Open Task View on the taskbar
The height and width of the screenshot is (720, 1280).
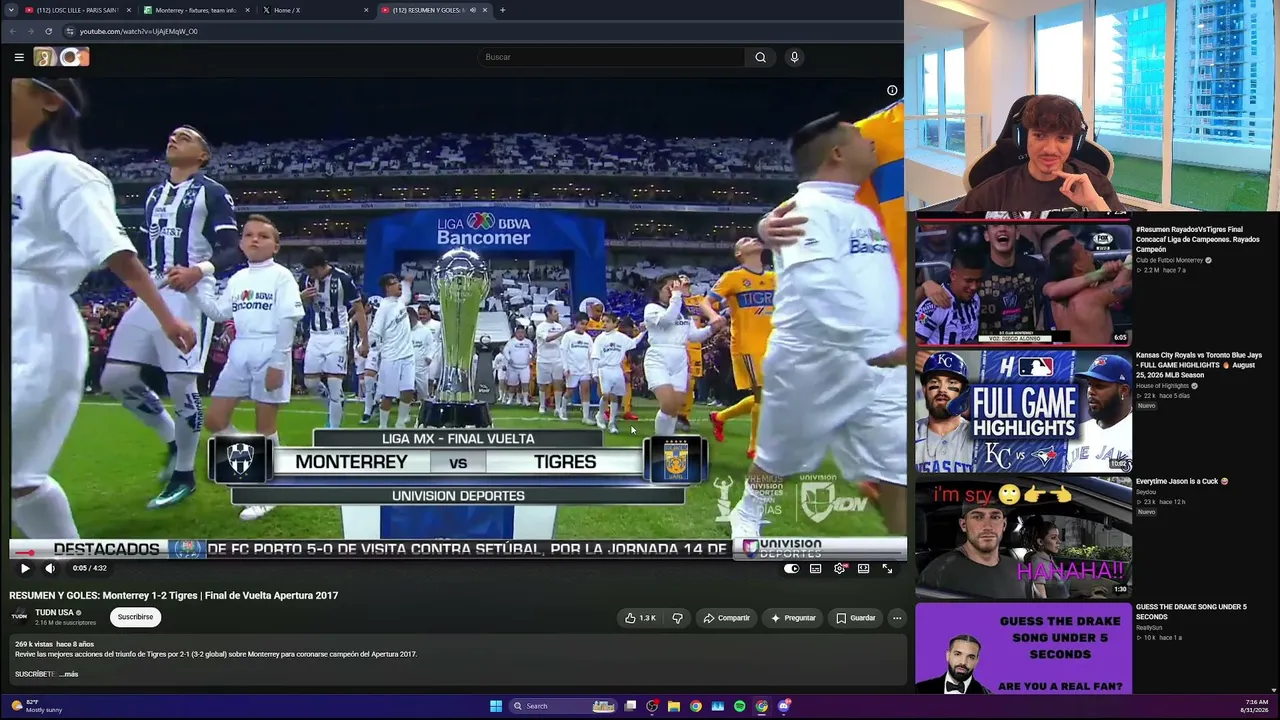[630, 706]
